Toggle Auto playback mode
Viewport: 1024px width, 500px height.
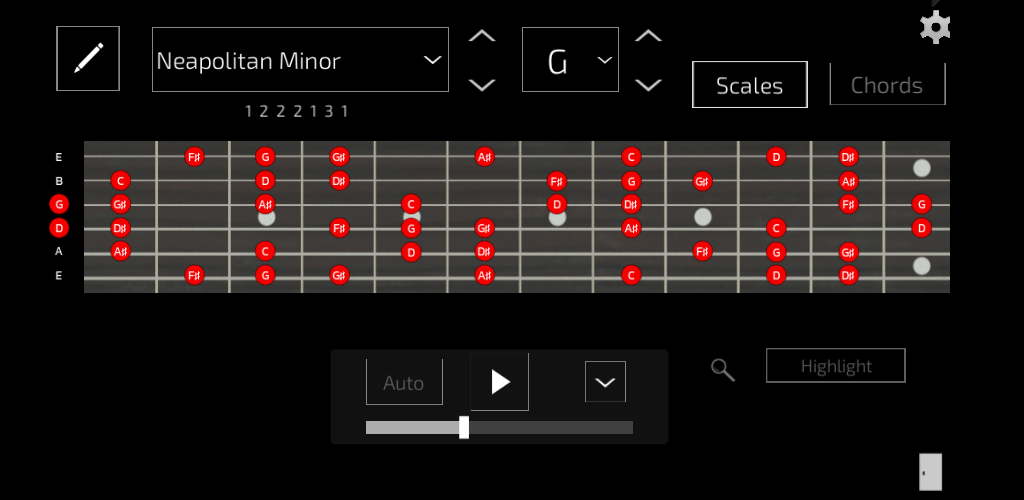pyautogui.click(x=404, y=382)
